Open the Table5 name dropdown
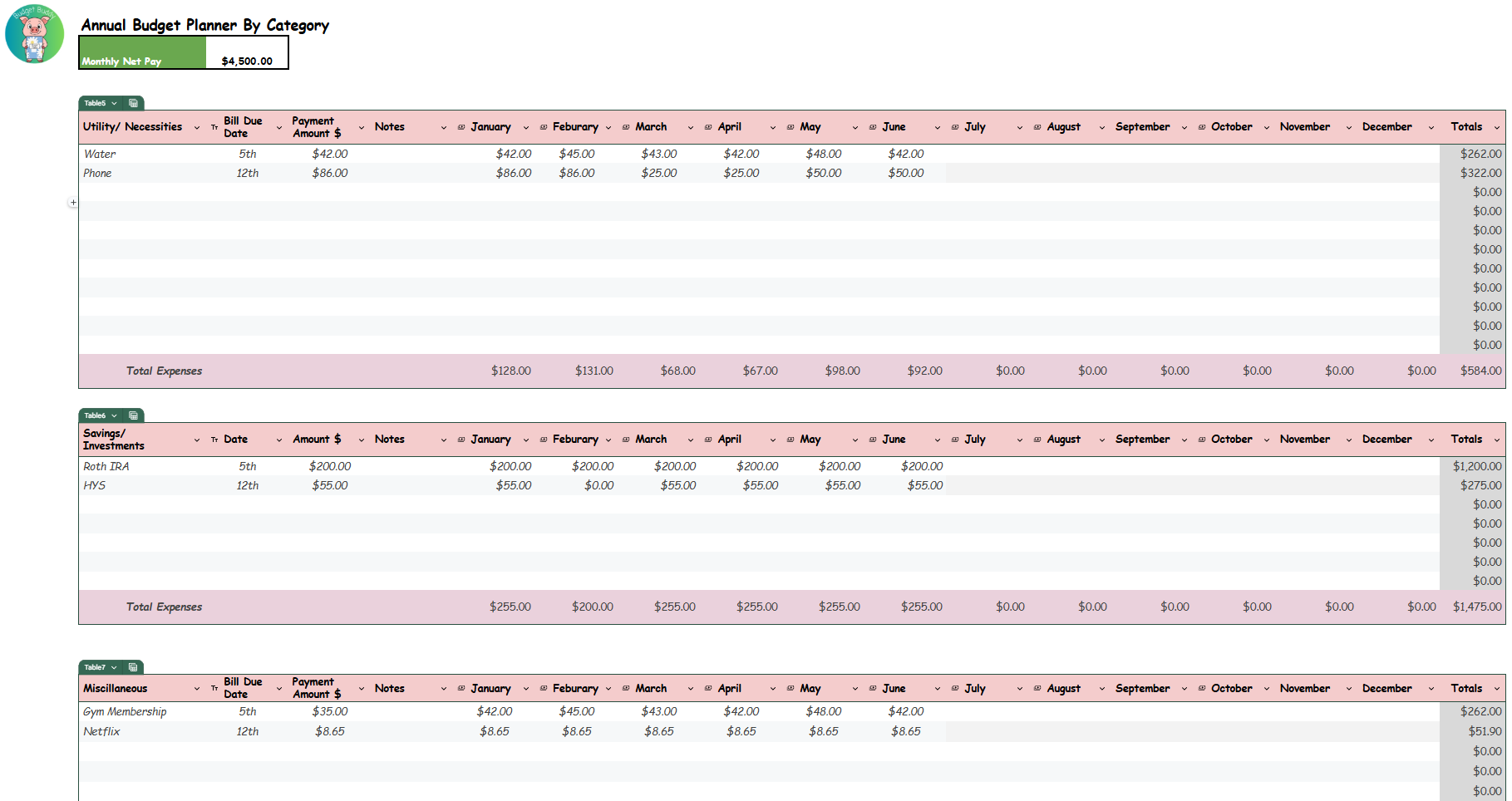 (x=114, y=103)
